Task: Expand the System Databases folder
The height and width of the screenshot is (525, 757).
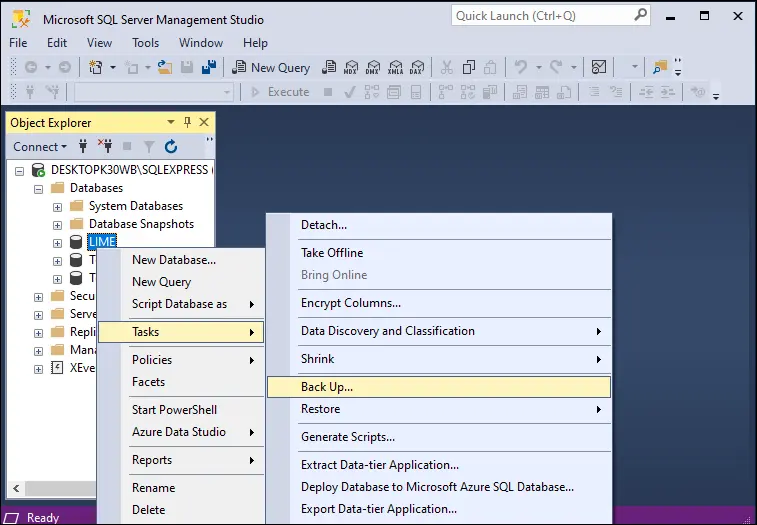Action: tap(57, 207)
